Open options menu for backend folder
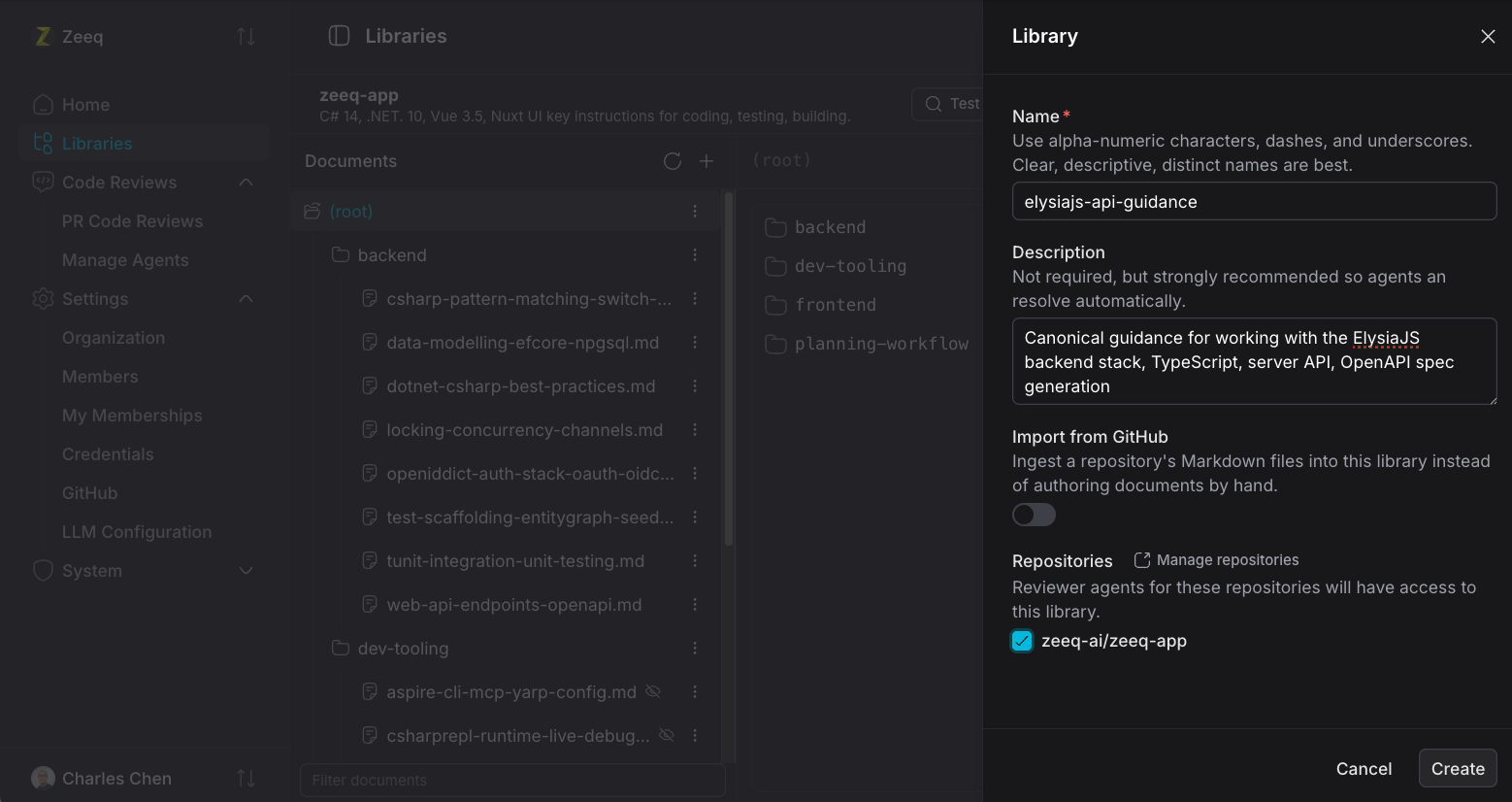This screenshot has height=802, width=1512. pos(695,255)
